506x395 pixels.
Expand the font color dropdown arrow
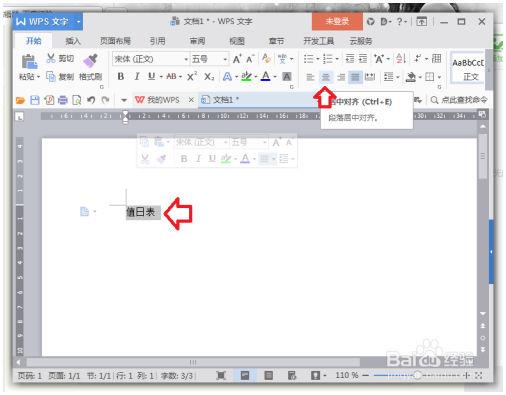click(275, 77)
